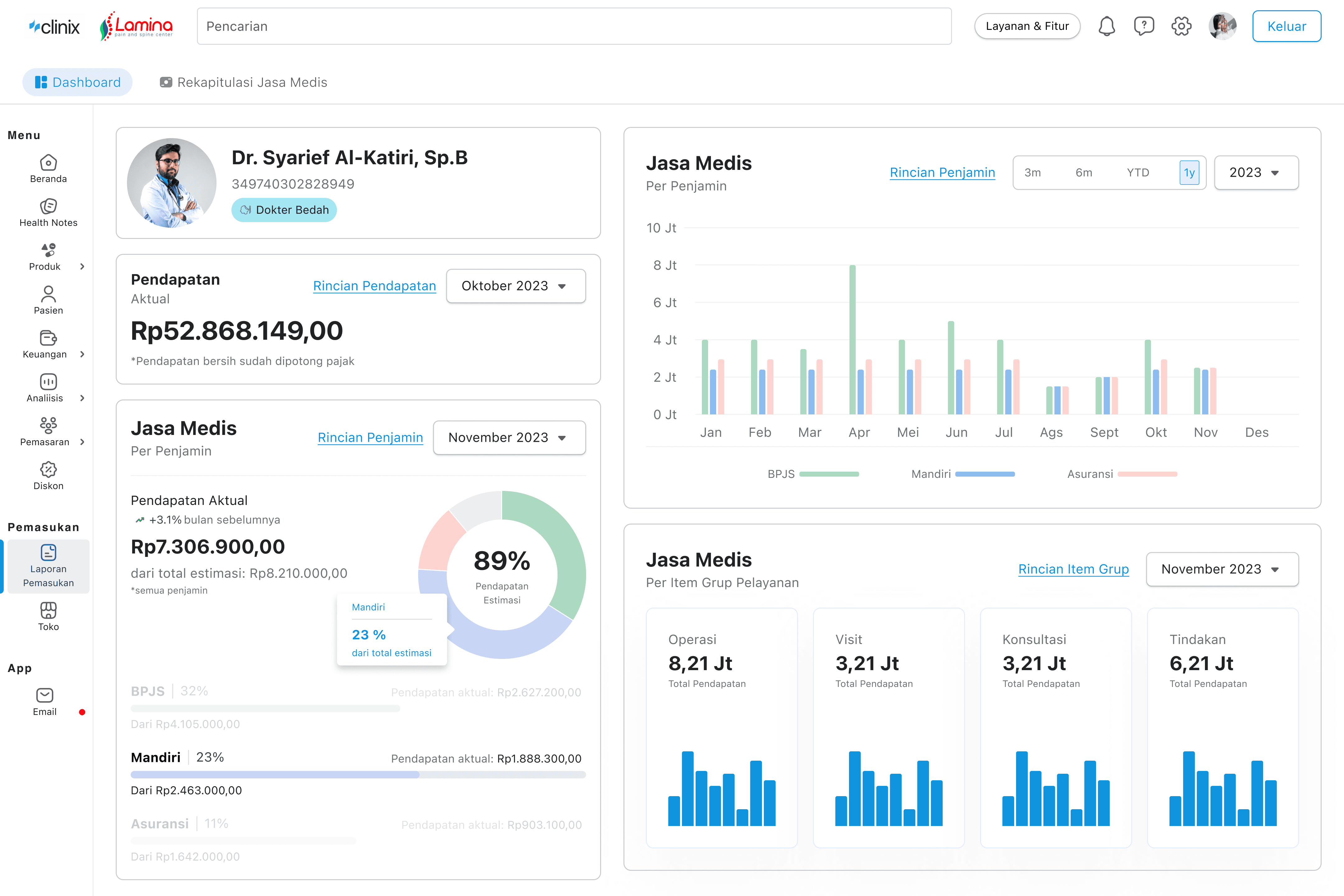This screenshot has width=1344, height=896.
Task: Select Health Notes in the sidebar
Action: (48, 212)
